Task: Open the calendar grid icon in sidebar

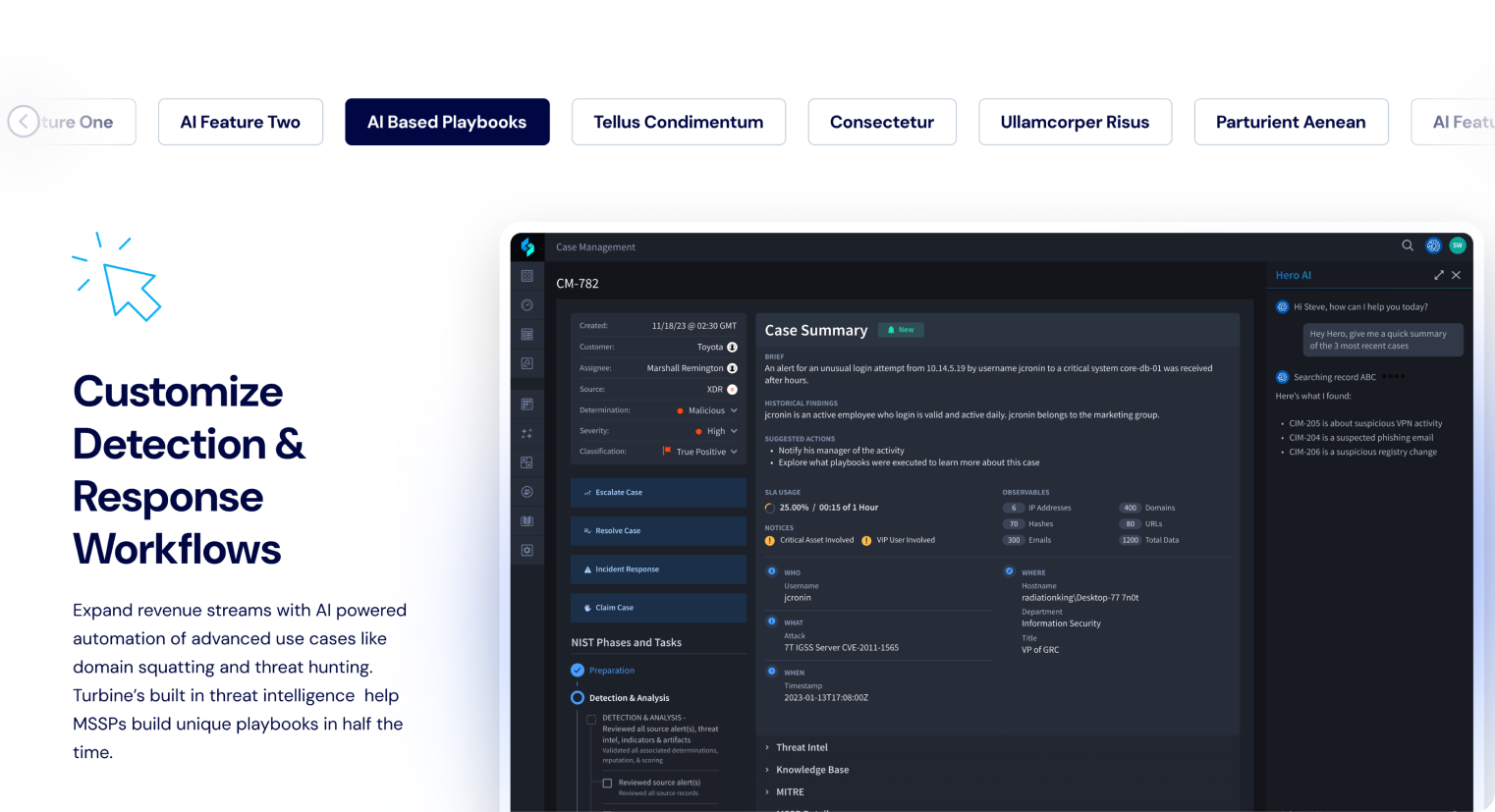Action: pyautogui.click(x=527, y=404)
